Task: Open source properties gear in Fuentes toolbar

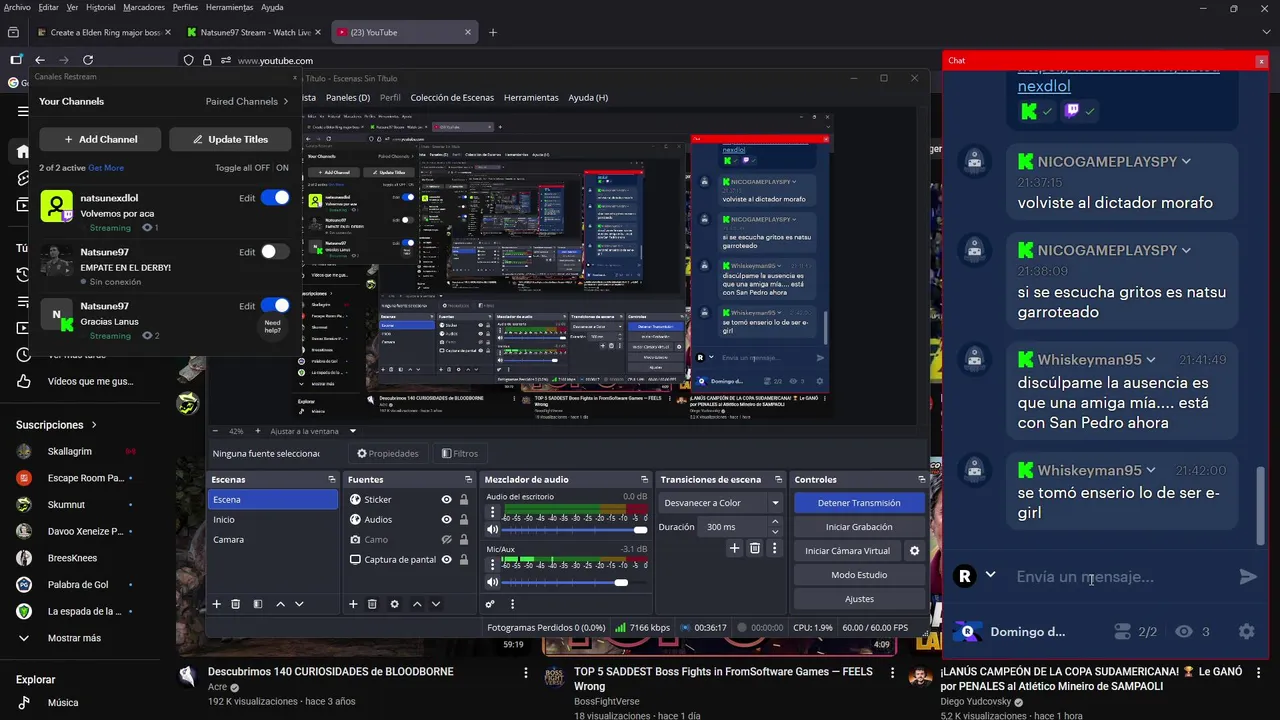Action: 394,604
